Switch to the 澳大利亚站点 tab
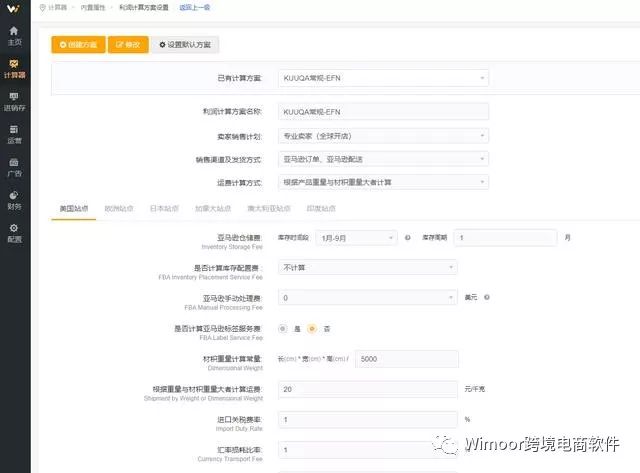 [269, 209]
